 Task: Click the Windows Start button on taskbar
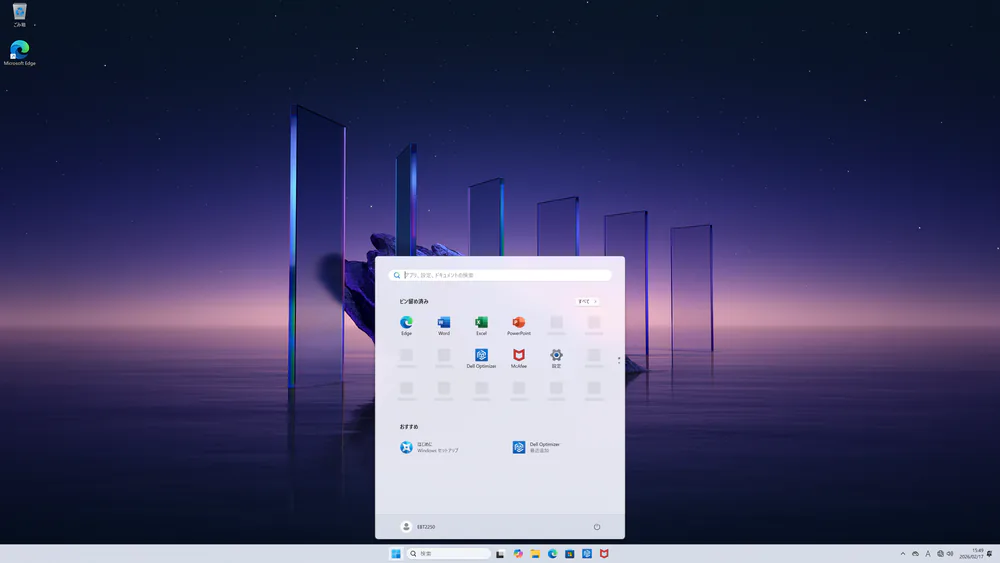coord(395,554)
